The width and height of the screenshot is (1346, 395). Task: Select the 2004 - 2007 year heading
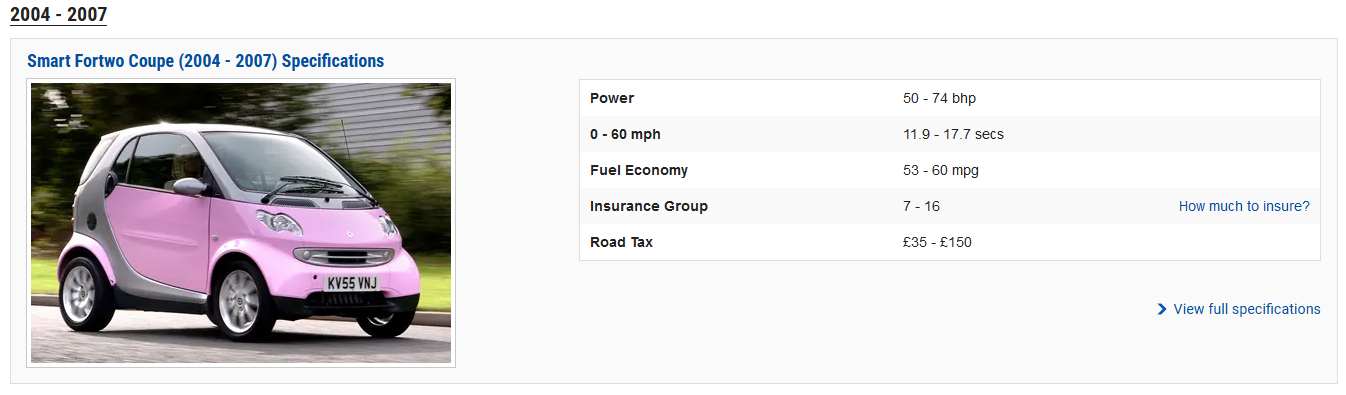click(58, 14)
